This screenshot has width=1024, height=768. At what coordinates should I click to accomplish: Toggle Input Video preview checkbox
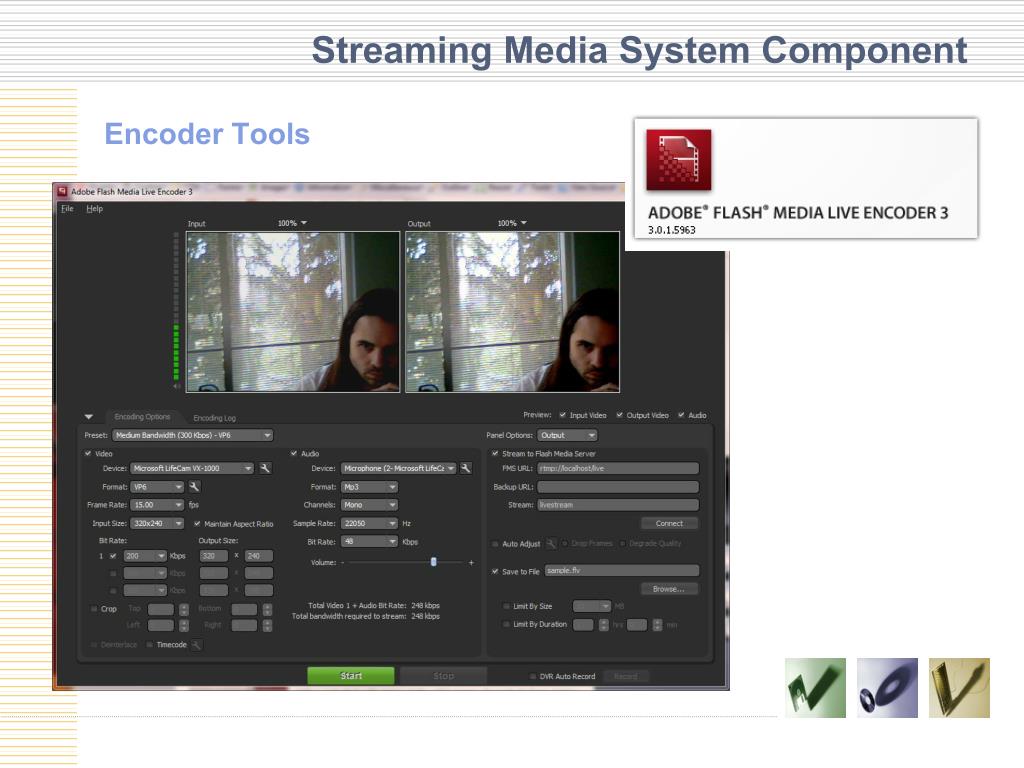tap(562, 415)
